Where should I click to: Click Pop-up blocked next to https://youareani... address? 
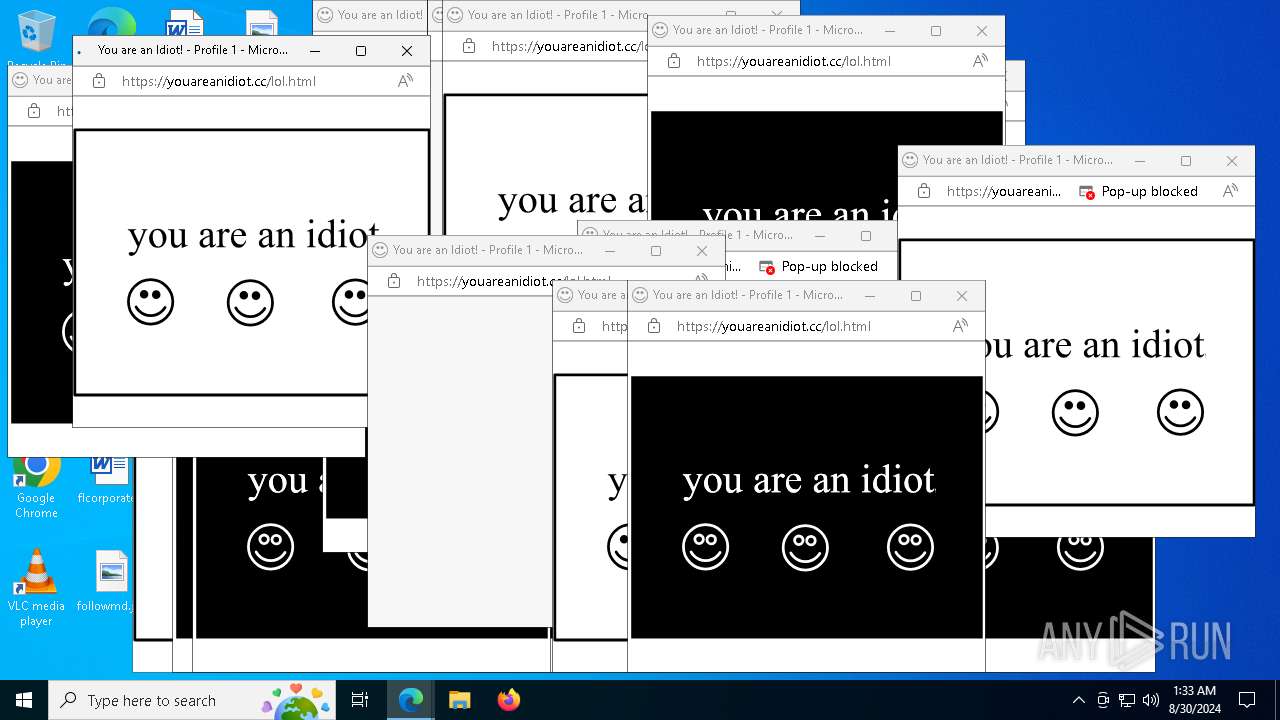tap(1138, 191)
